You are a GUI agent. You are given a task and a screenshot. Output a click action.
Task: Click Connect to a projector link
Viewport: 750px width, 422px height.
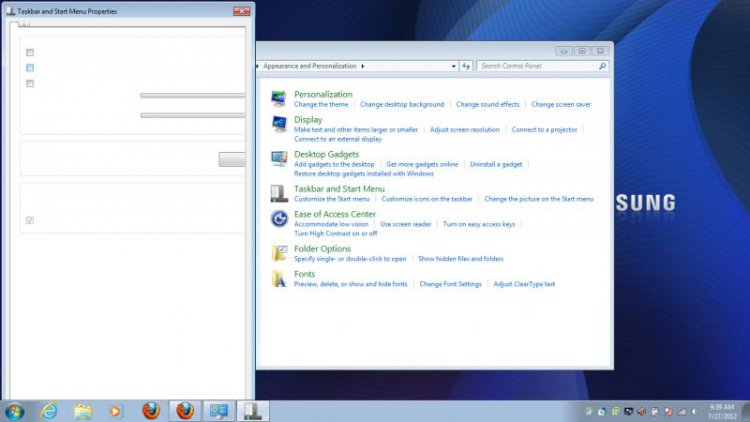tap(544, 130)
